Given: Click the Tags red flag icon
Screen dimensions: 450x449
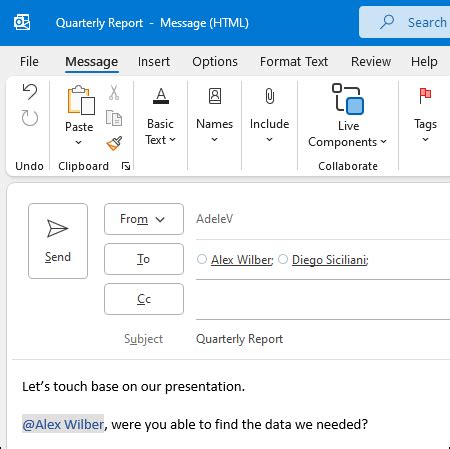Looking at the screenshot, I should click(425, 96).
